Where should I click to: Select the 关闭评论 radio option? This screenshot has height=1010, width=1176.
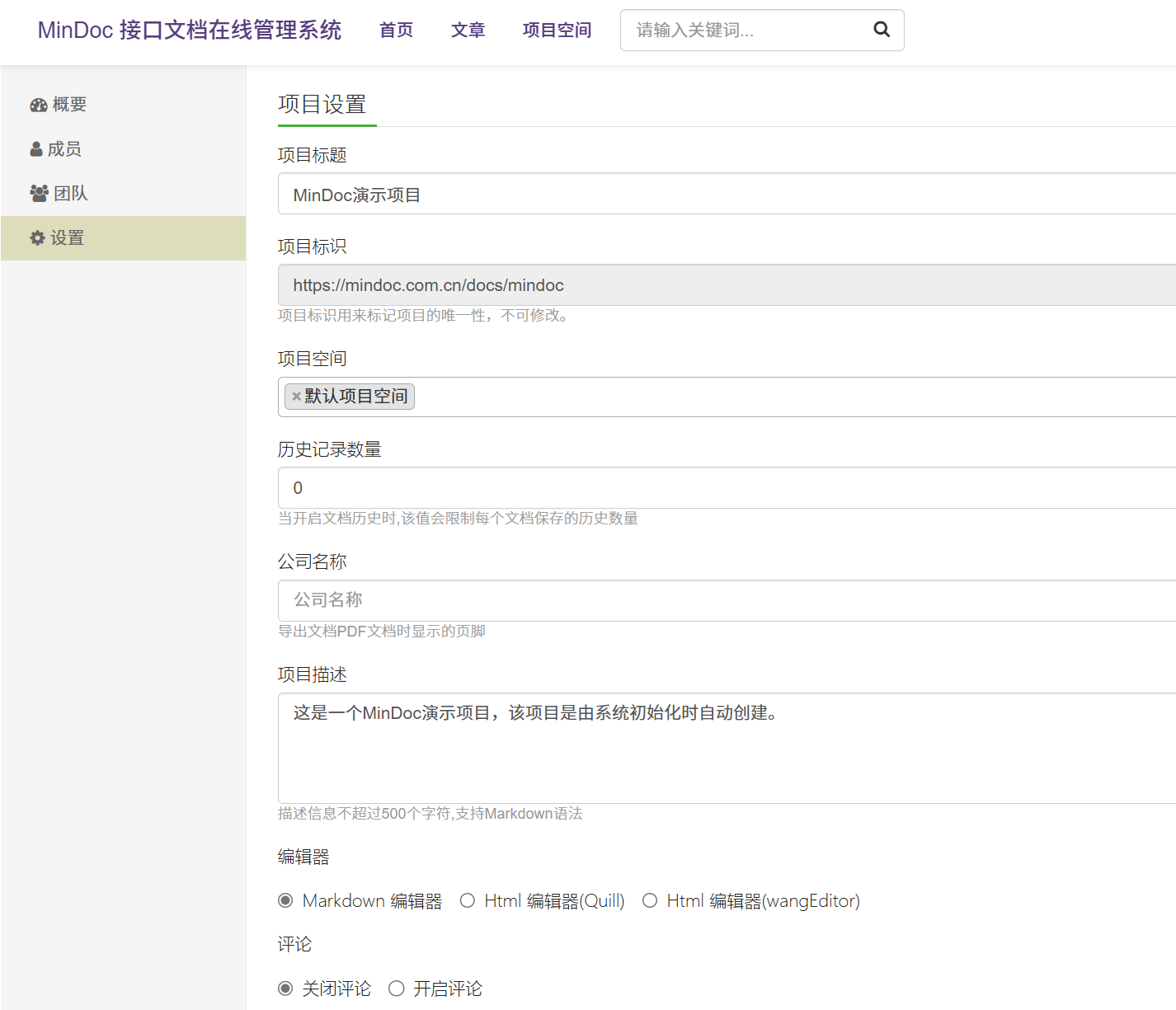click(285, 988)
